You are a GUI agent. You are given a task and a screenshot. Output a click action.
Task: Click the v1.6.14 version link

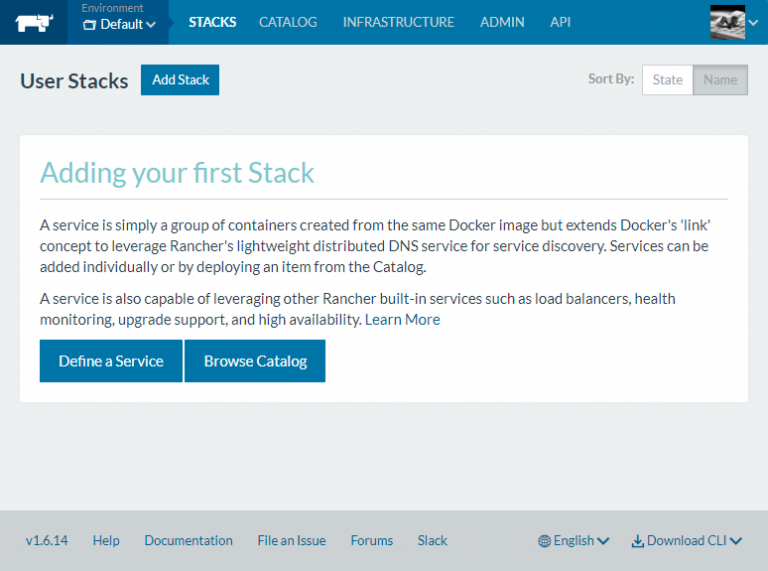[x=47, y=541]
